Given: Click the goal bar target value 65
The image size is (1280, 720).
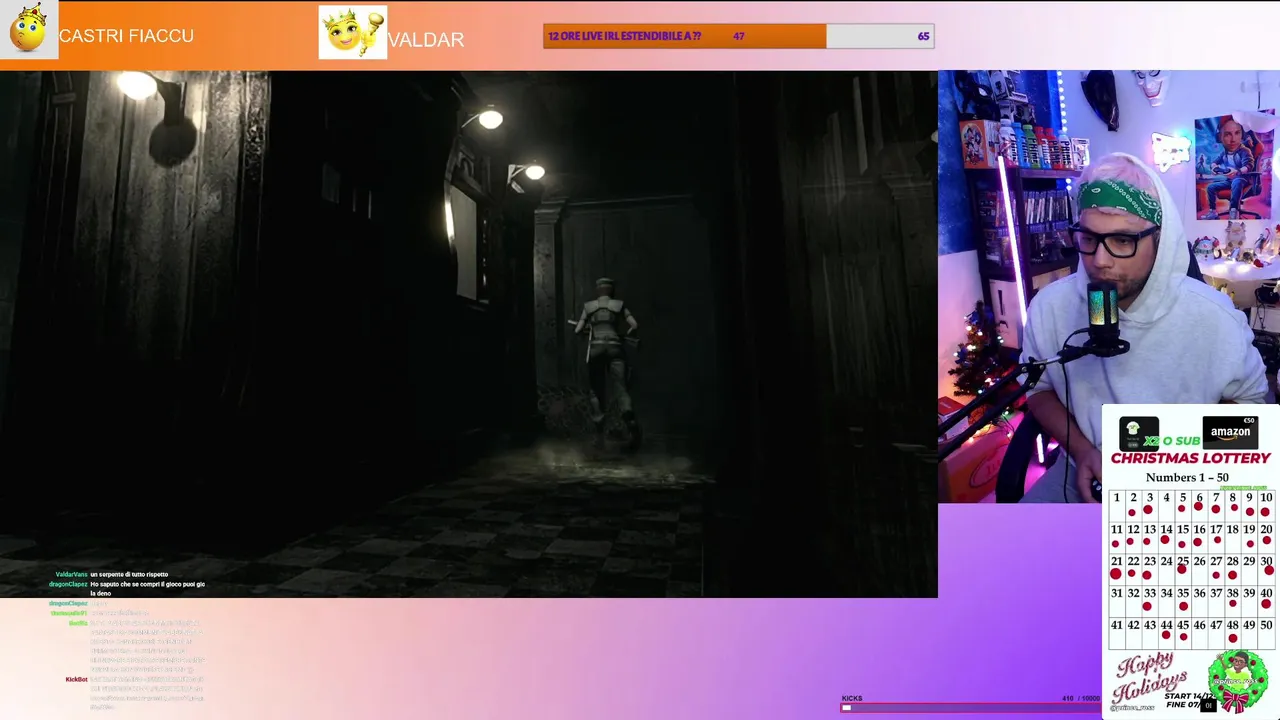Looking at the screenshot, I should (x=923, y=36).
